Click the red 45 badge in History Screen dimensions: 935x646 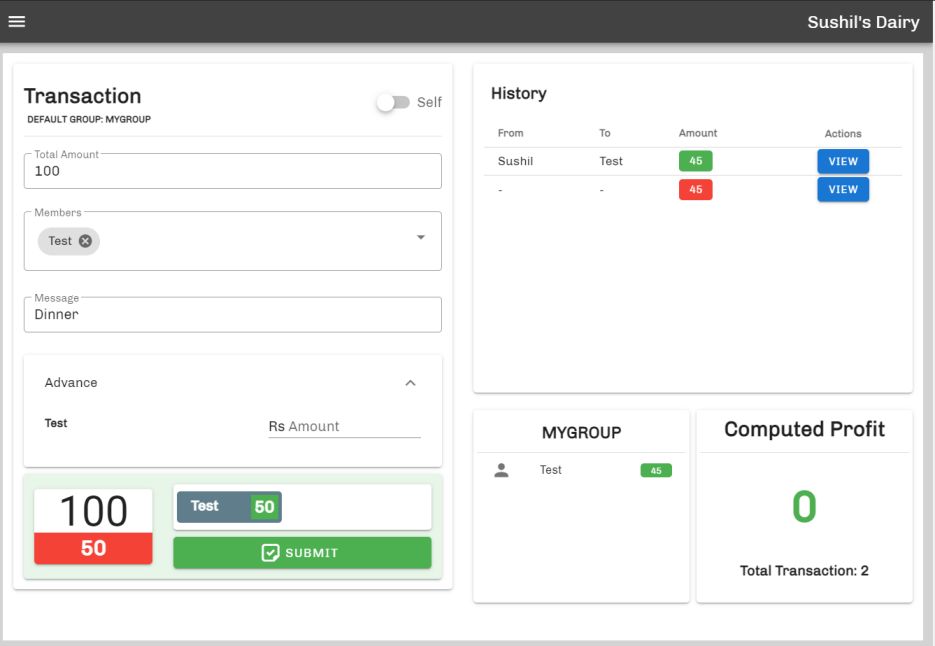[697, 188]
